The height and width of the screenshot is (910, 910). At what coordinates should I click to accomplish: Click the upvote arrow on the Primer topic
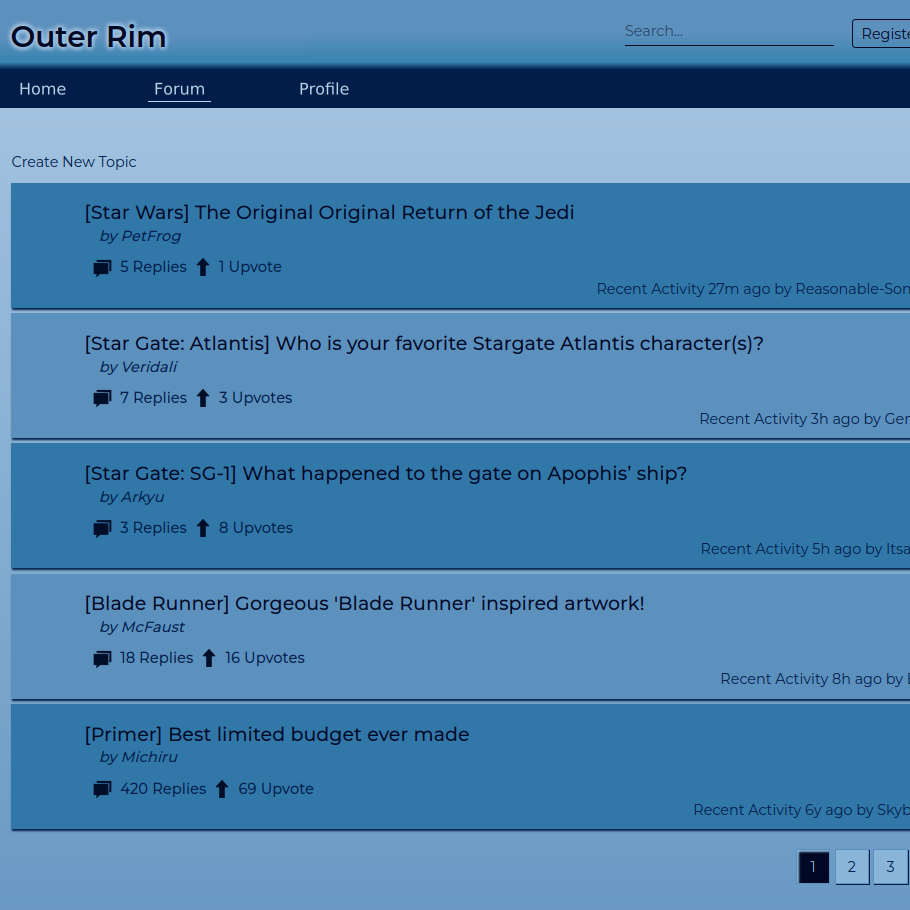(222, 789)
